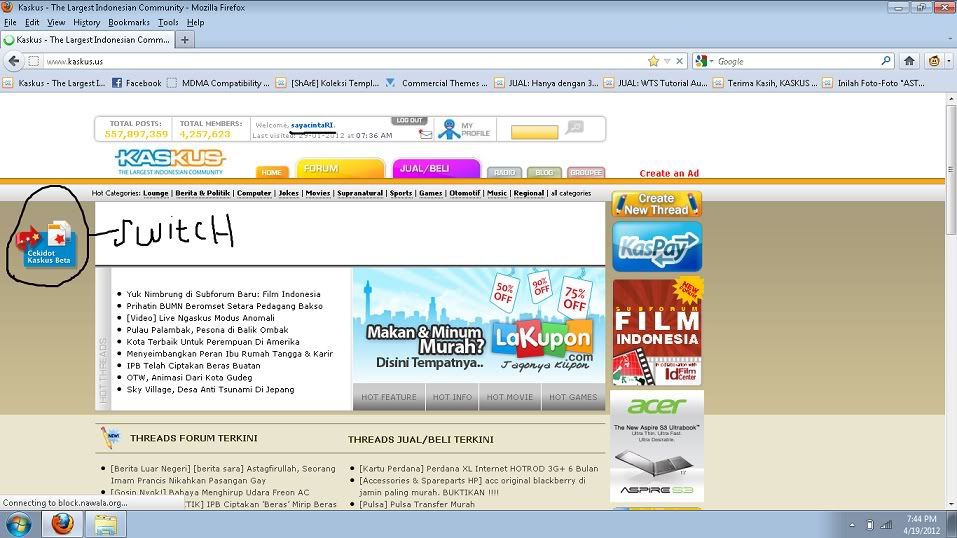The width and height of the screenshot is (957, 538).
Task: Show hidden tray icons arrow
Action: (852, 525)
